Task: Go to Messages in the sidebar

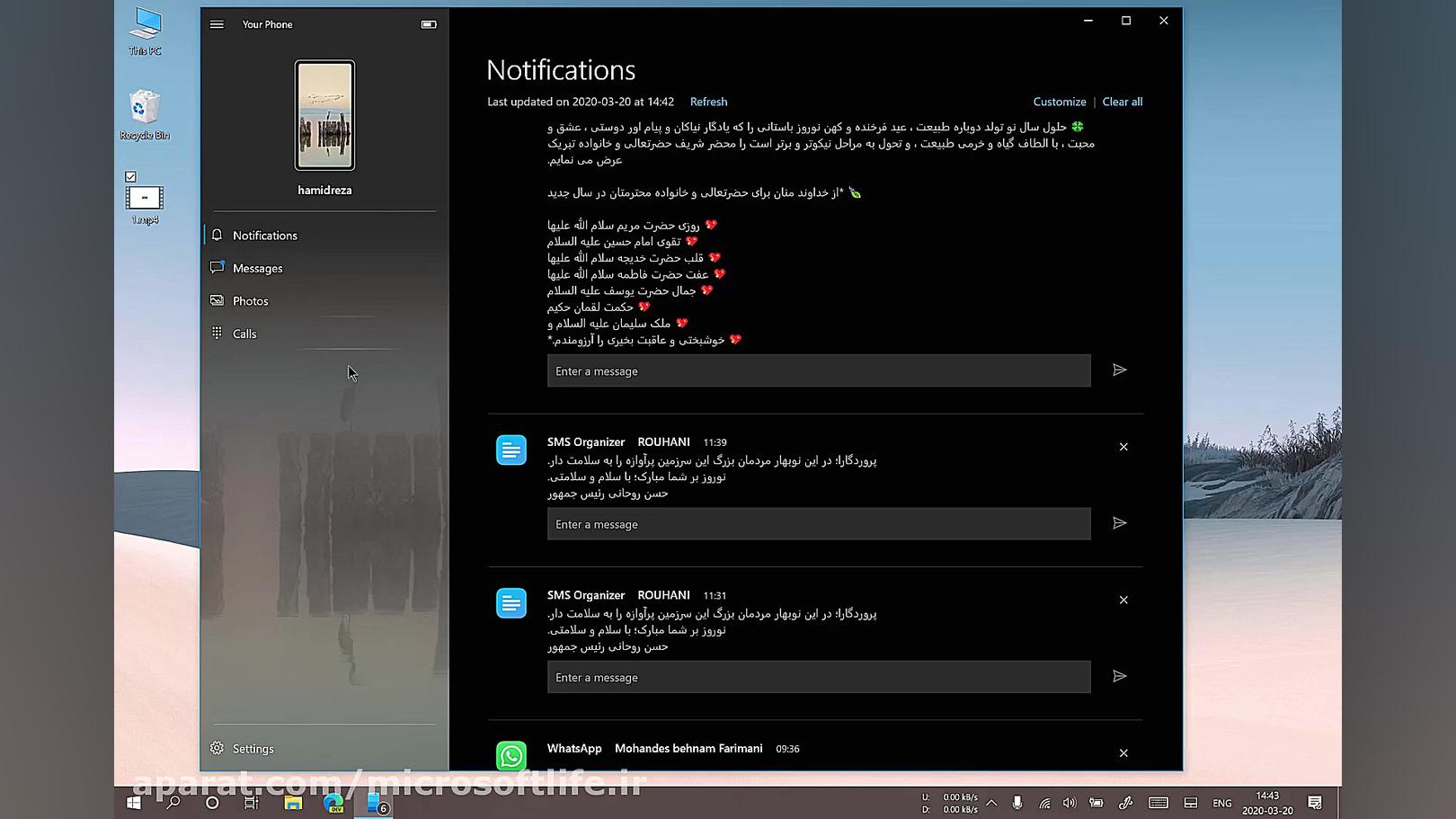Action: pyautogui.click(x=324, y=268)
